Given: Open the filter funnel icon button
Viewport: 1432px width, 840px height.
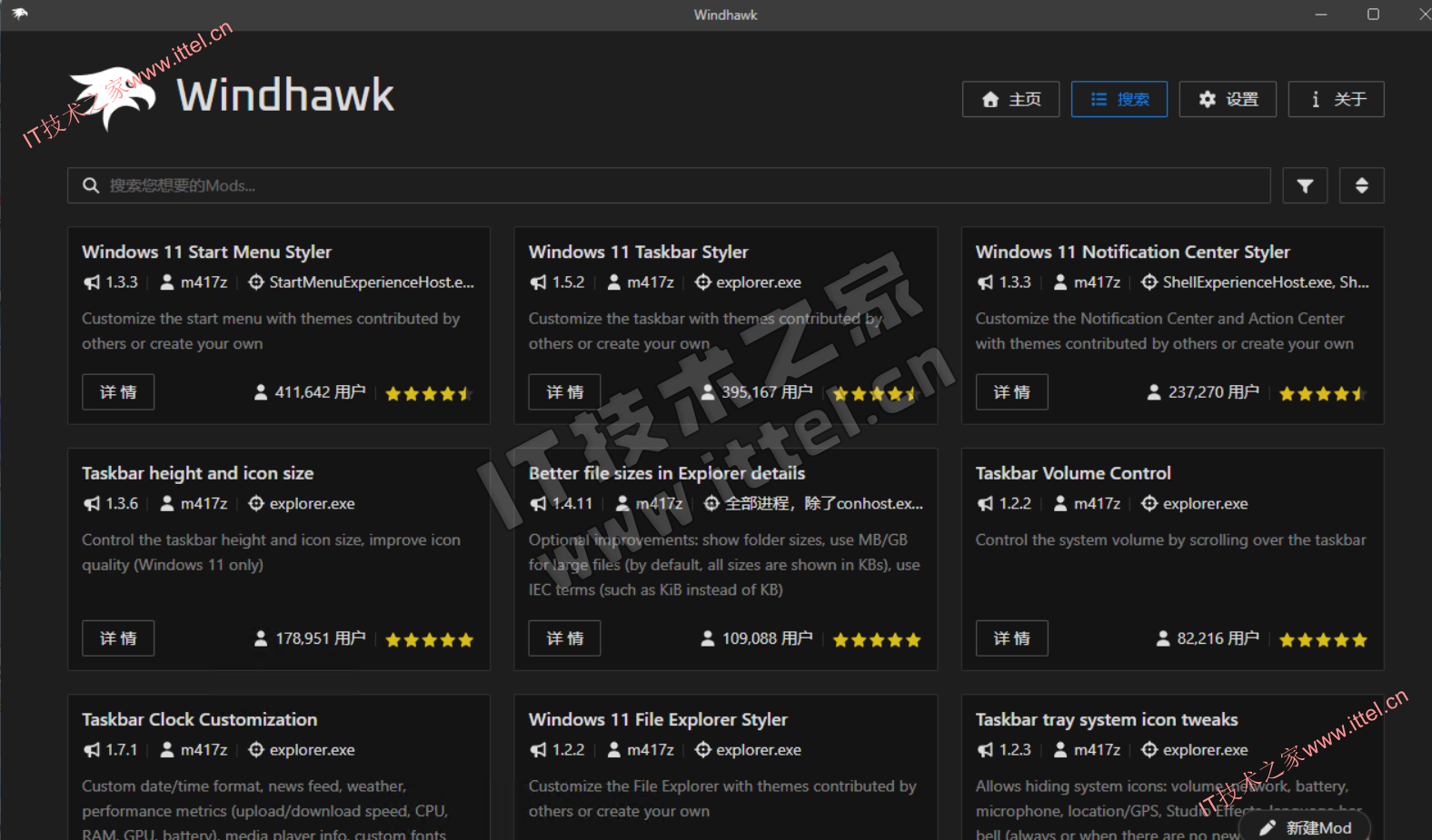Looking at the screenshot, I should 1305,185.
